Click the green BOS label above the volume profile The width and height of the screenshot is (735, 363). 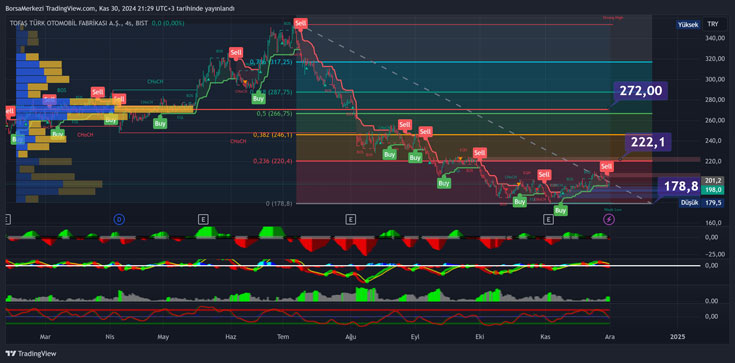point(61,90)
